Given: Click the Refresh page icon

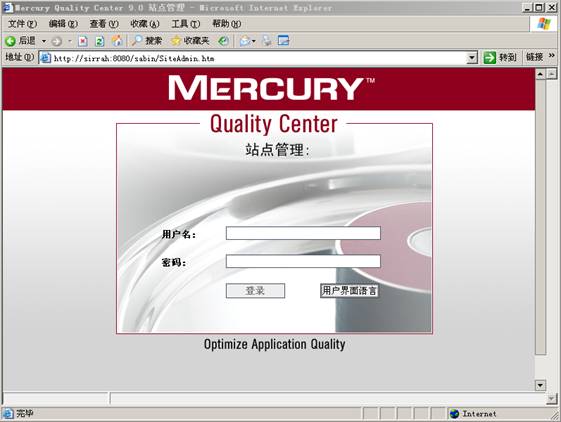Looking at the screenshot, I should [x=99, y=41].
